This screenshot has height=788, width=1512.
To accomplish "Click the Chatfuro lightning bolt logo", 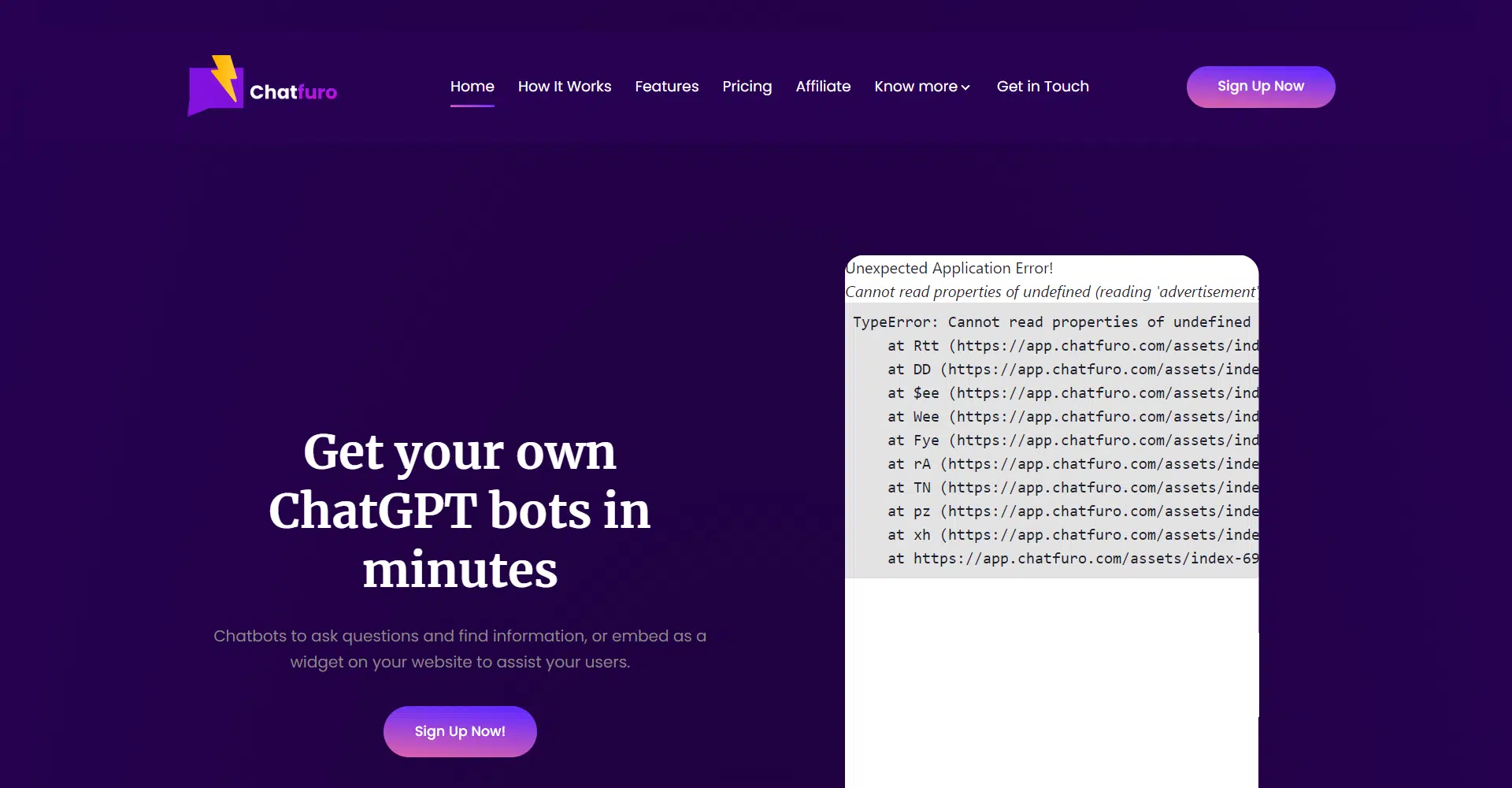I will (x=216, y=85).
